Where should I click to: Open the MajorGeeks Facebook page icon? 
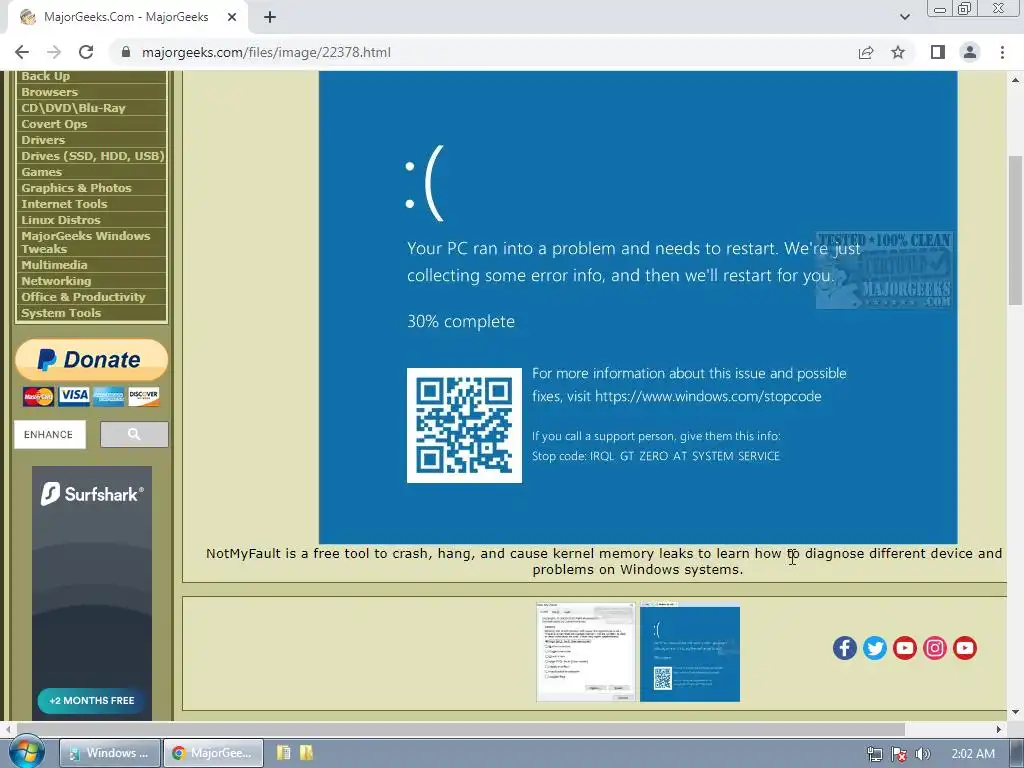click(x=844, y=648)
